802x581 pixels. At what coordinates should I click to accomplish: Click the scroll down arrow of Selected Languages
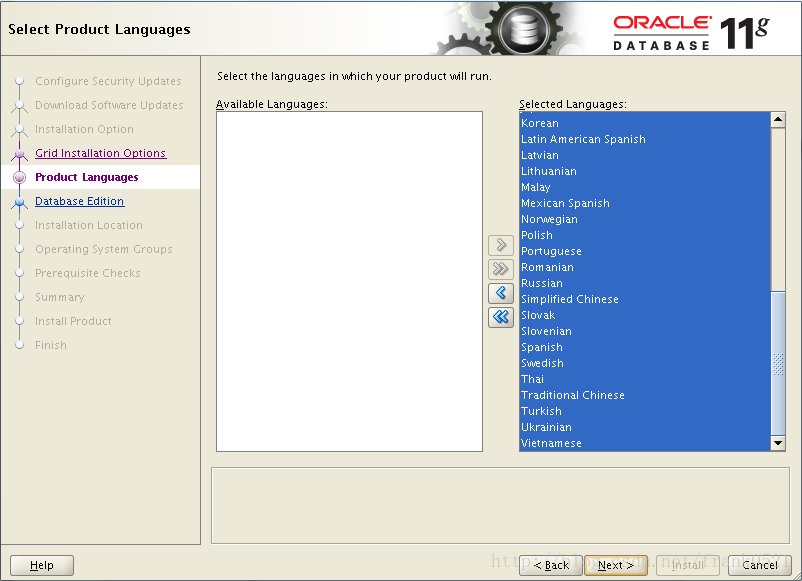778,443
